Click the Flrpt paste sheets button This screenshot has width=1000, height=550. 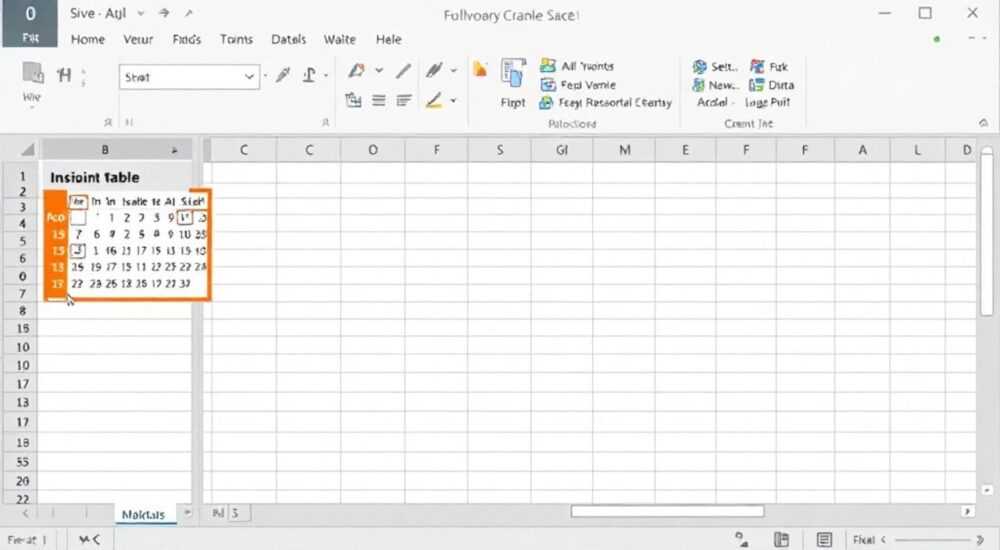[513, 84]
